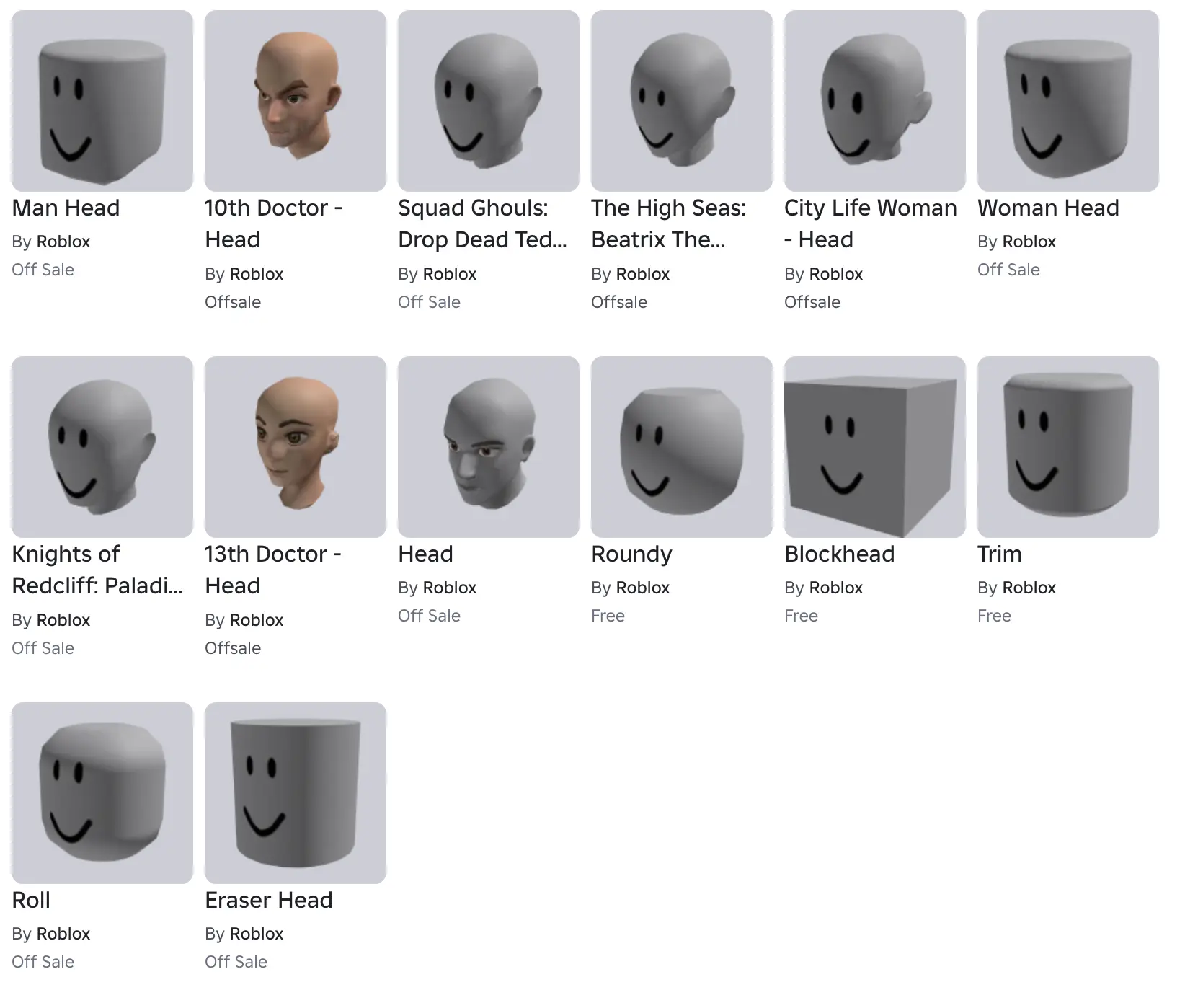Screen dimensions: 1185x1008
Task: Click Offsale label under 13th Doctor - Head
Action: [233, 648]
